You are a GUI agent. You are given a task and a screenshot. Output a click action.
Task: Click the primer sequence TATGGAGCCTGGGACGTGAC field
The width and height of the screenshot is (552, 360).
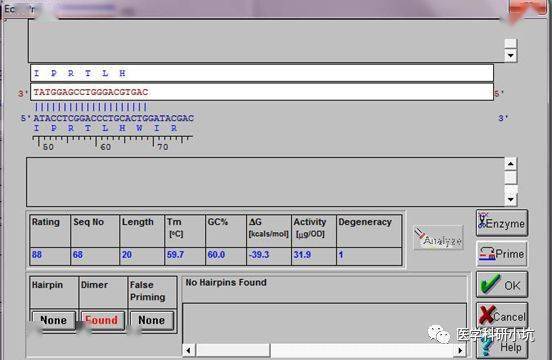(x=262, y=92)
